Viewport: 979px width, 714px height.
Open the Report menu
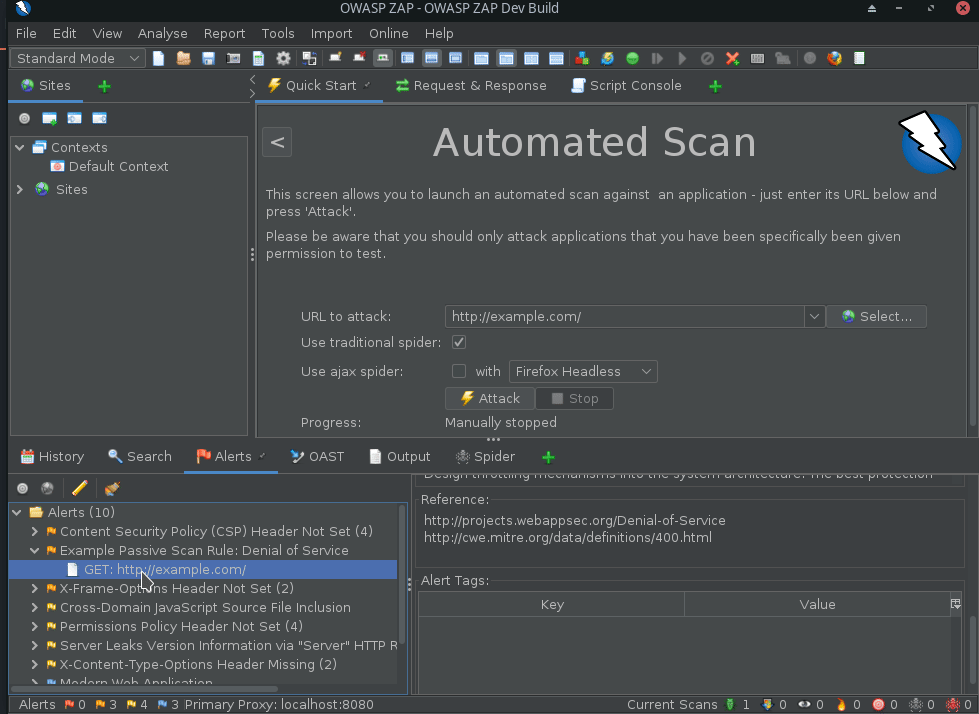[224, 34]
